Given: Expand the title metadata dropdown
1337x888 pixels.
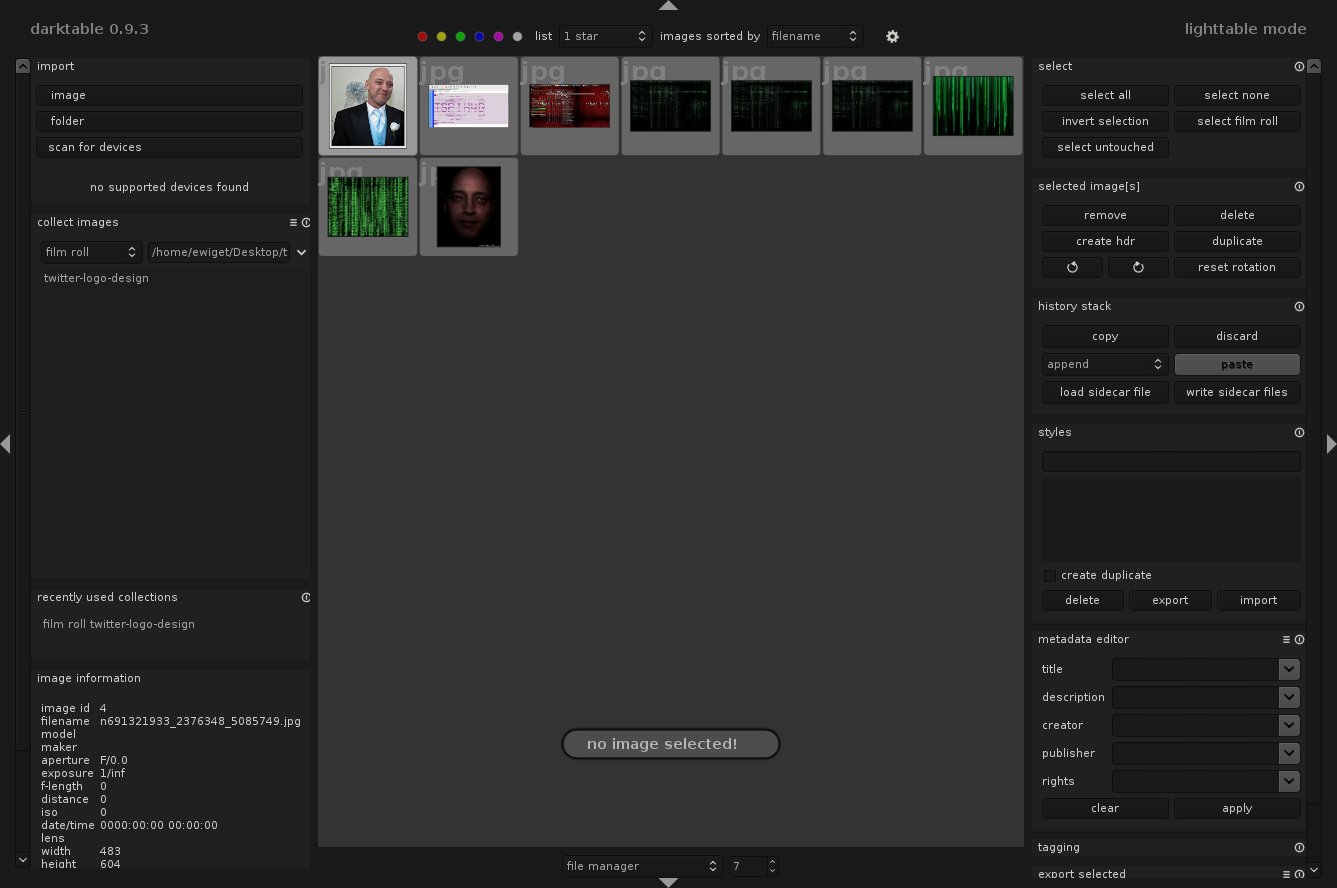Looking at the screenshot, I should 1289,669.
